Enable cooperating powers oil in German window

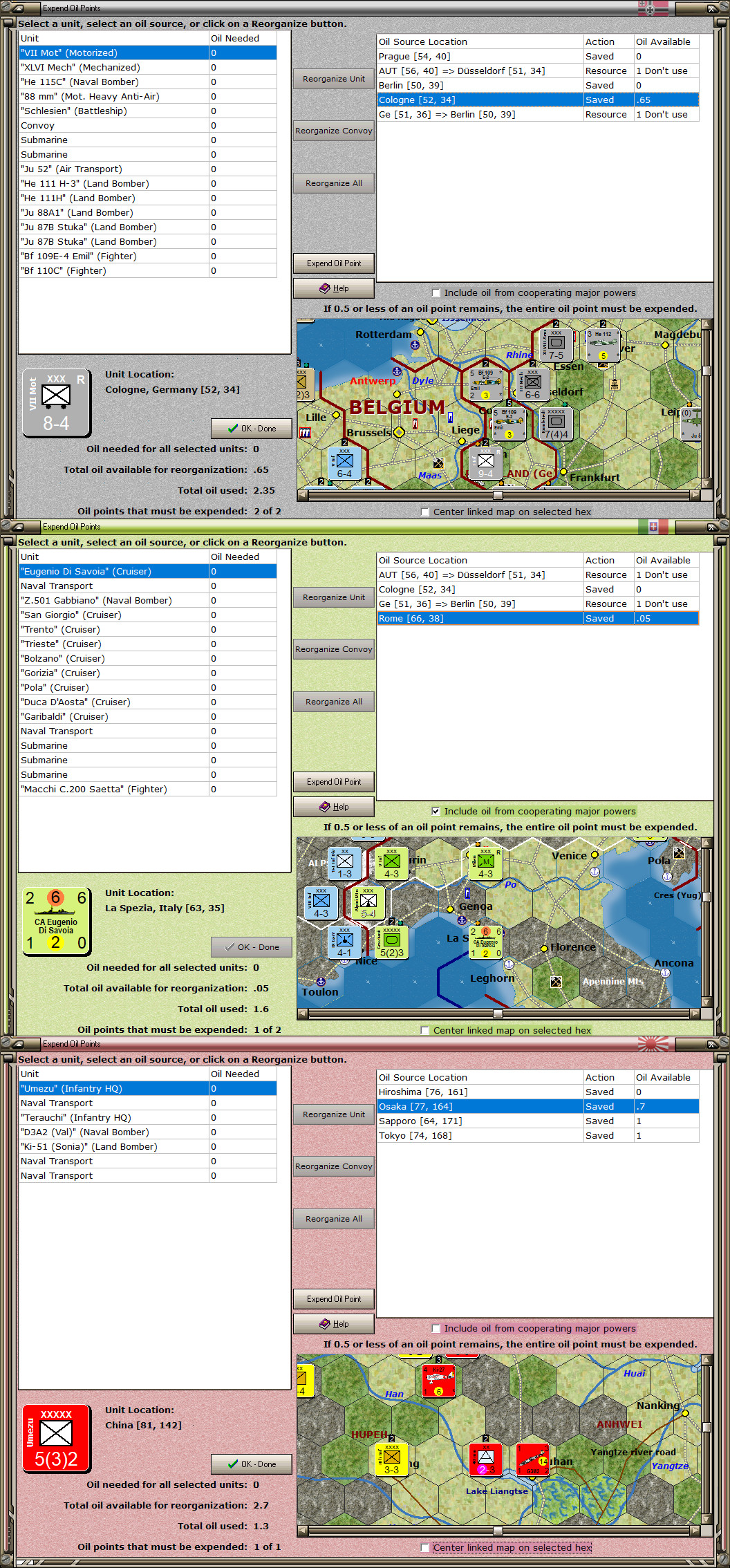point(436,293)
